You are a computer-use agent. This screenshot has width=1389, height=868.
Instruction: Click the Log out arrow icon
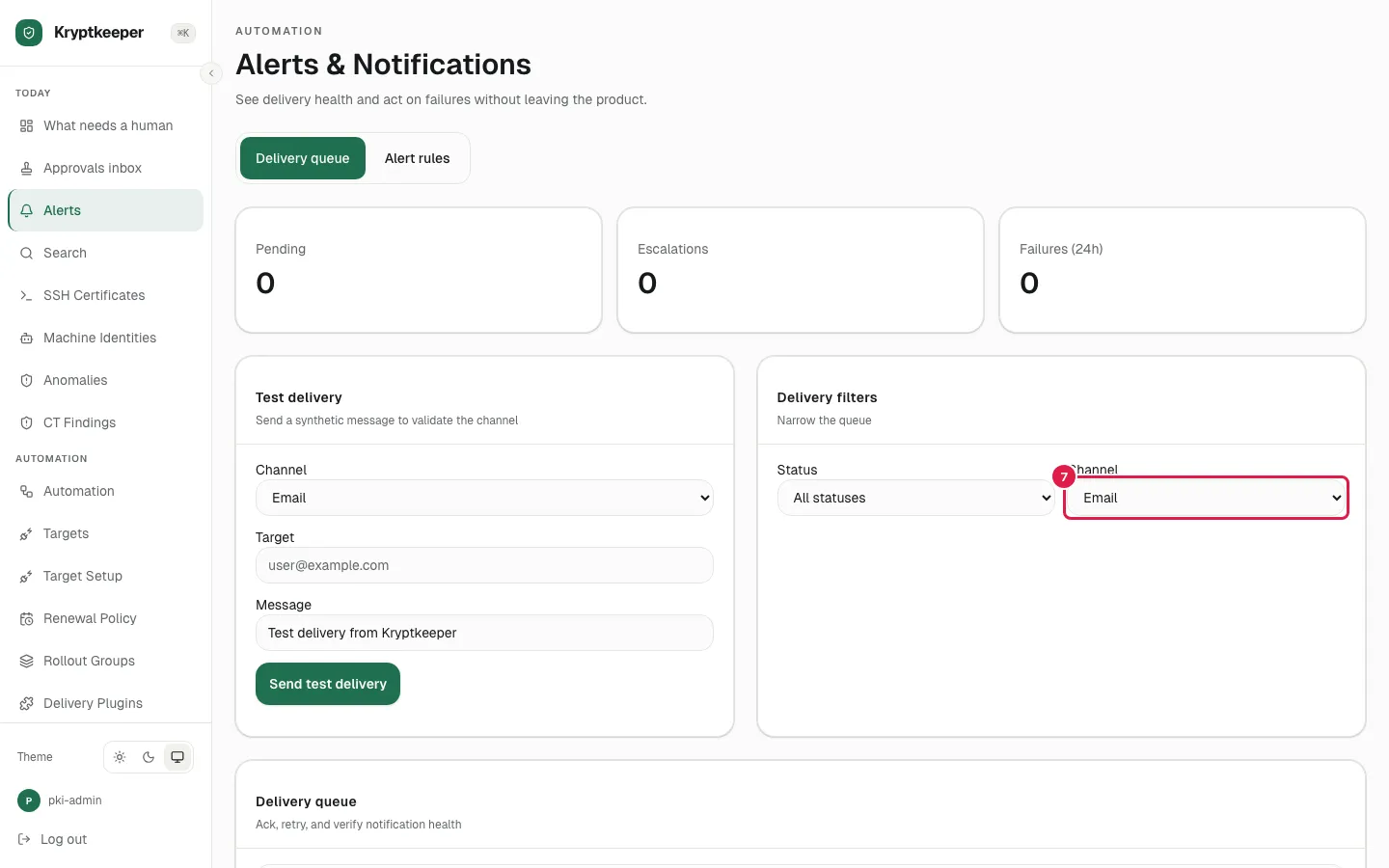click(x=24, y=839)
